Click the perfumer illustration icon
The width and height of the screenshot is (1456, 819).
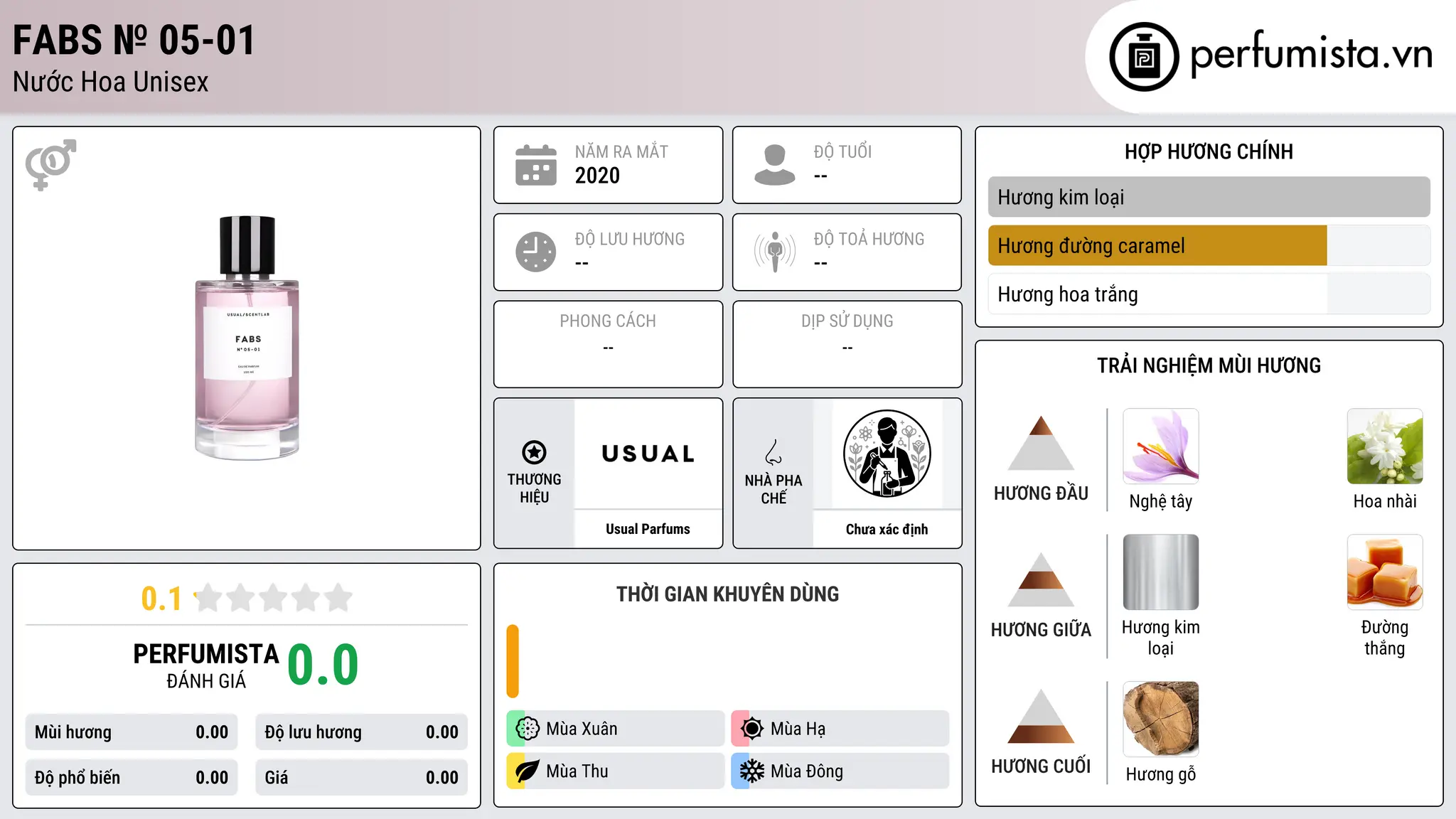pyautogui.click(x=887, y=454)
